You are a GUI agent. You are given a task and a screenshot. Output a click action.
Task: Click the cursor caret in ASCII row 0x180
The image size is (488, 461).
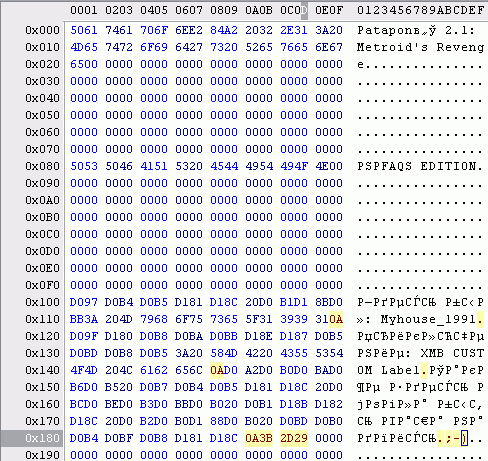click(464, 438)
